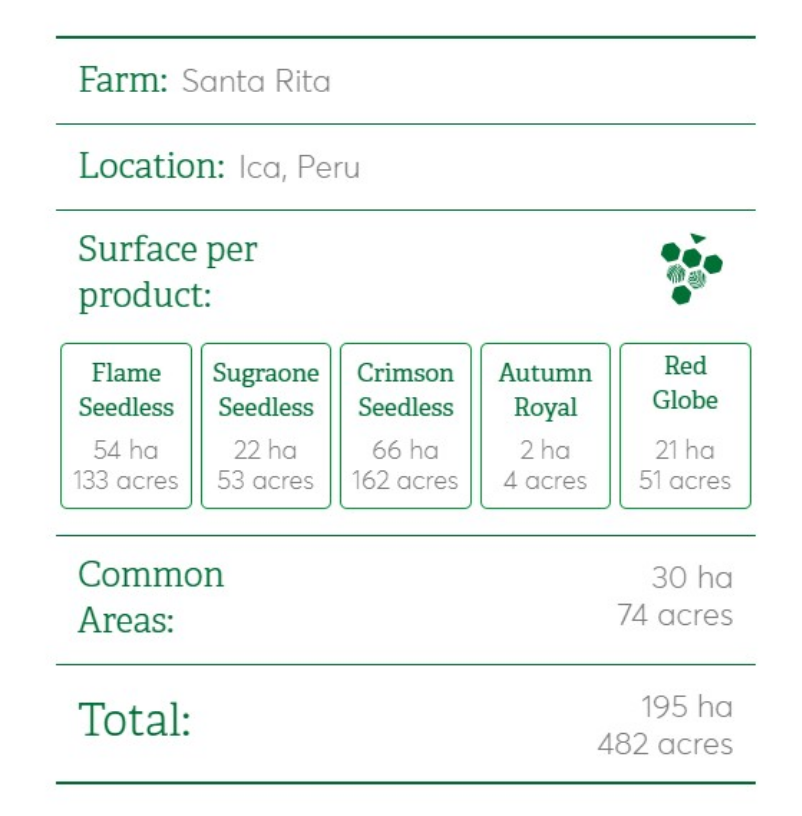
Task: Select the Sugraone Seedless card
Action: pos(266,426)
